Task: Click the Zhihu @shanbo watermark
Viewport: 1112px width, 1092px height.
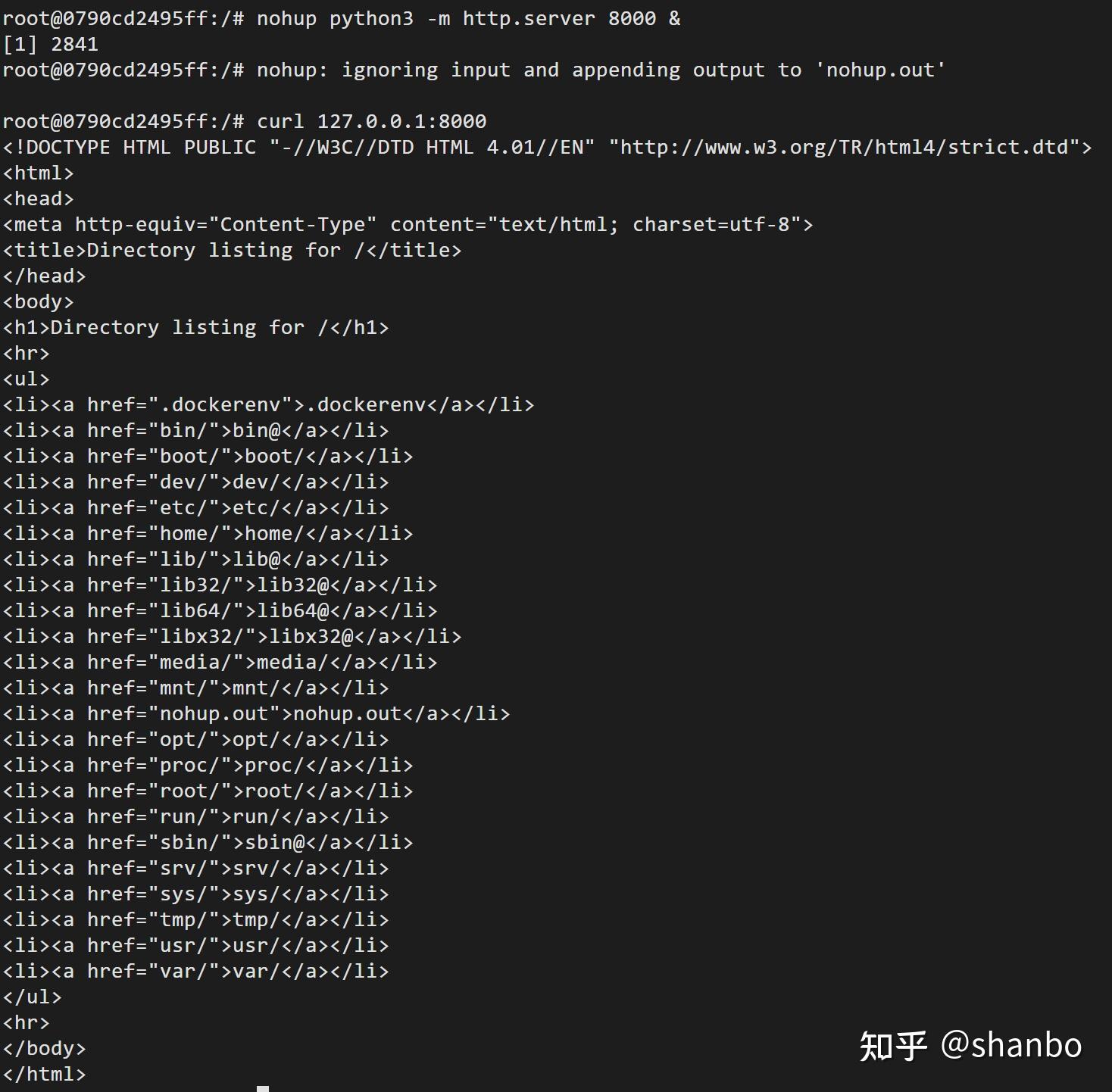Action: pos(970,1046)
